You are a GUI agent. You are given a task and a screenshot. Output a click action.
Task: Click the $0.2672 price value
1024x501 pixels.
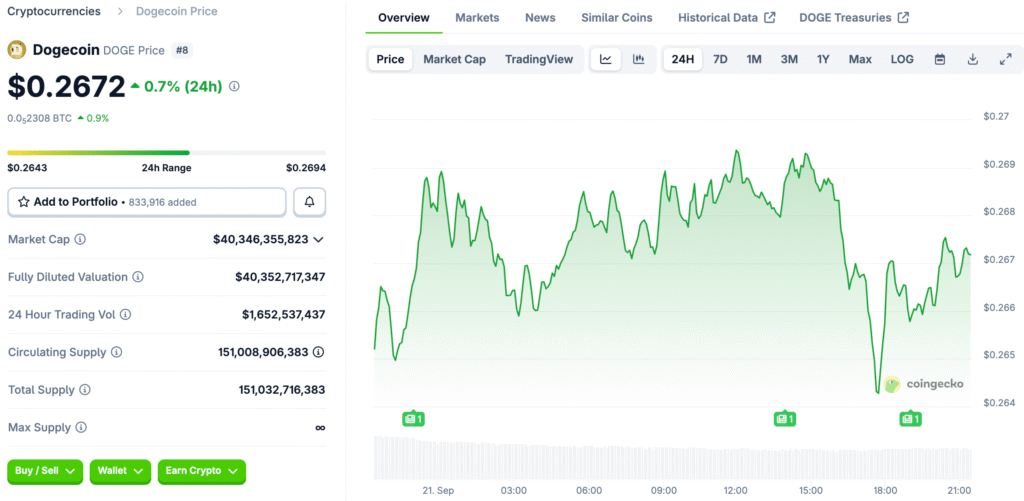tap(66, 86)
